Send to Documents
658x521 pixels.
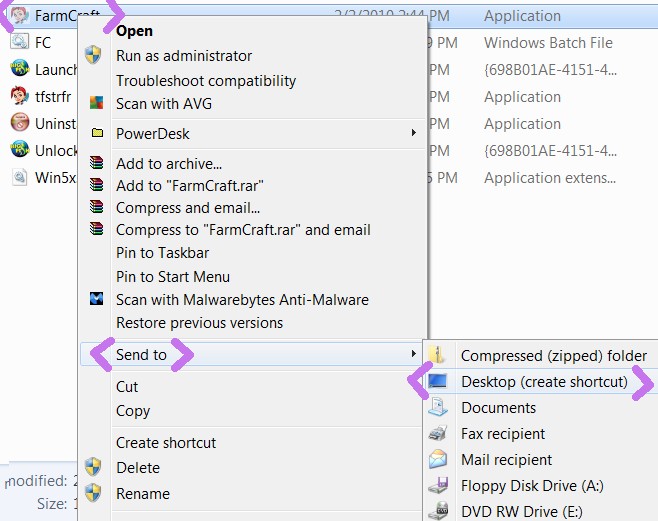point(499,408)
